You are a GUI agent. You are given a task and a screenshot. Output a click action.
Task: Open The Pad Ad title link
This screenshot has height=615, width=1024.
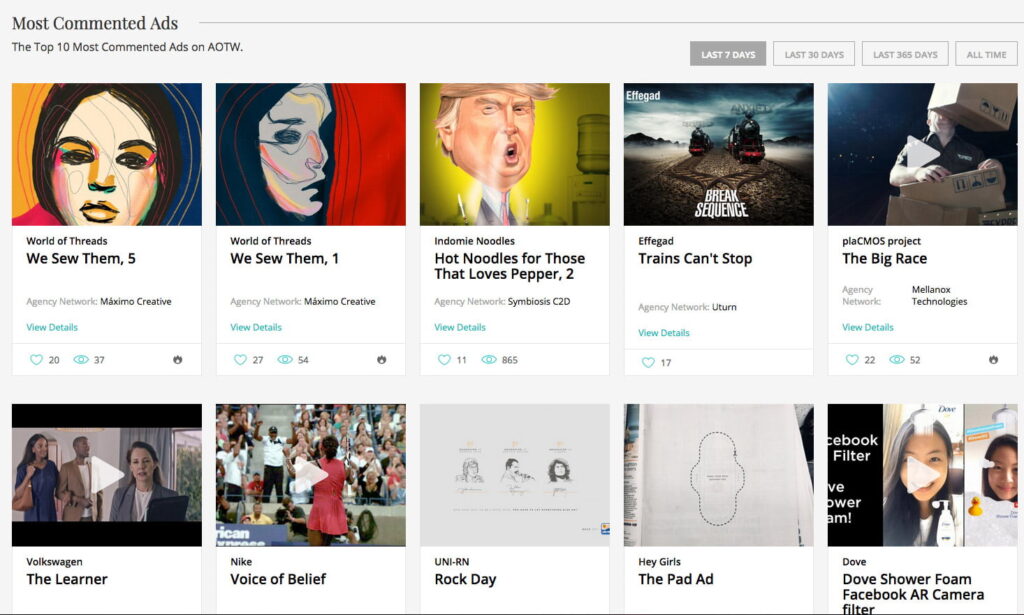click(676, 579)
